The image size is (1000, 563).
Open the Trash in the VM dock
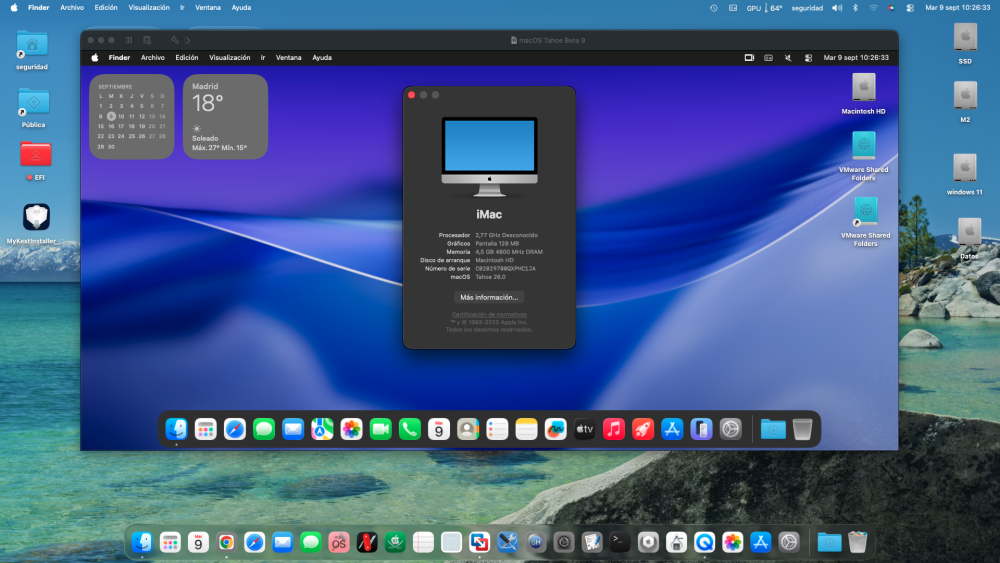tap(802, 429)
